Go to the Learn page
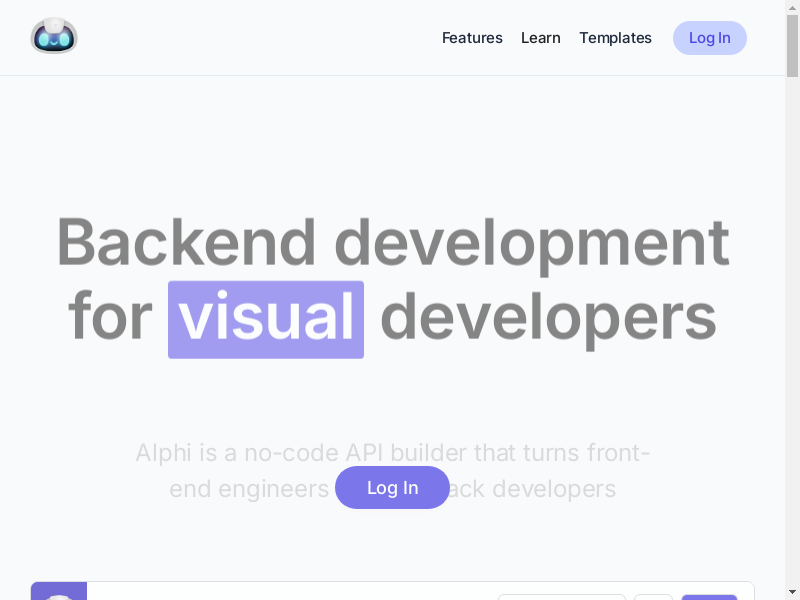 pyautogui.click(x=540, y=38)
